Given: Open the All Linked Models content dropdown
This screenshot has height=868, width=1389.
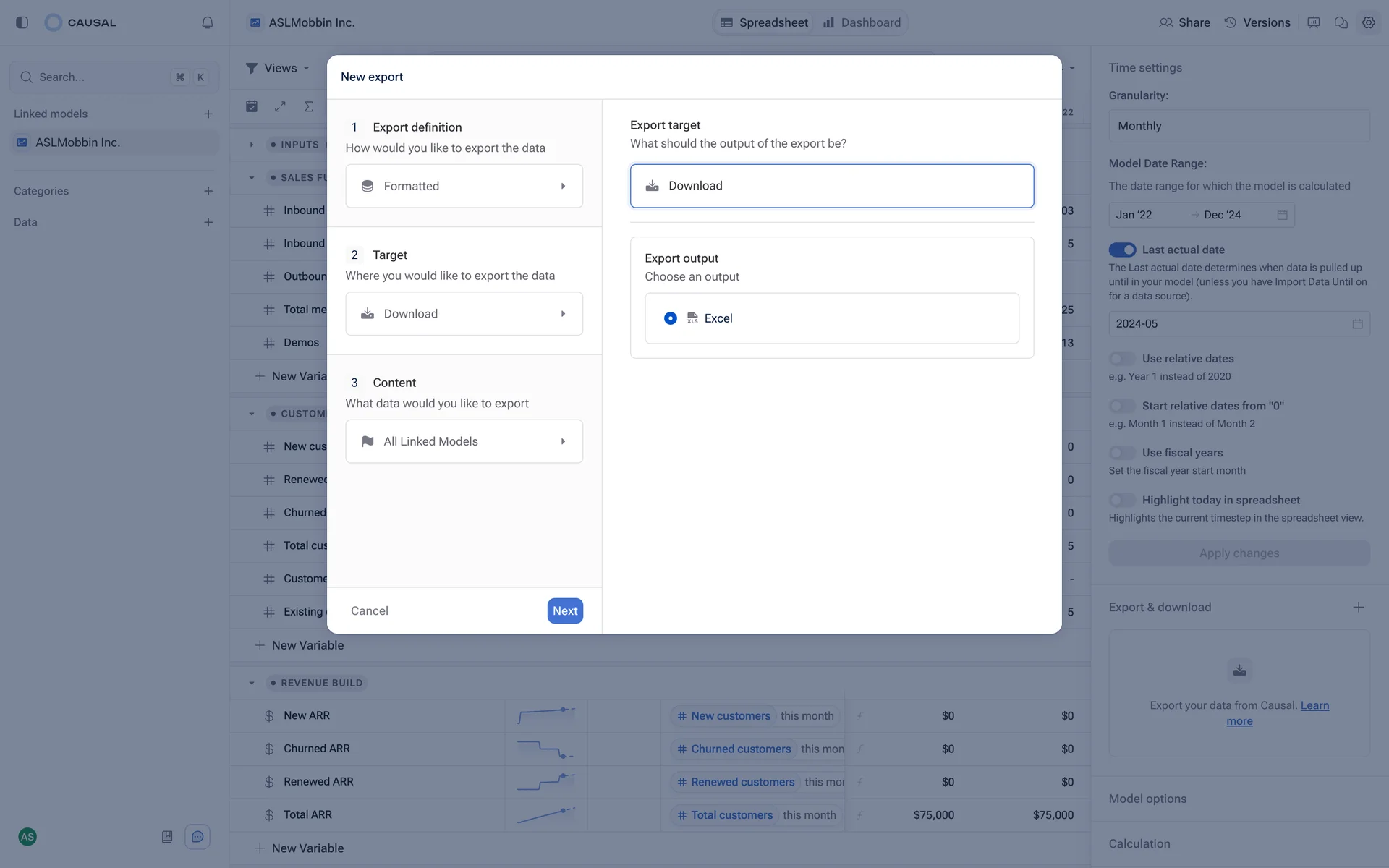Looking at the screenshot, I should [x=464, y=441].
